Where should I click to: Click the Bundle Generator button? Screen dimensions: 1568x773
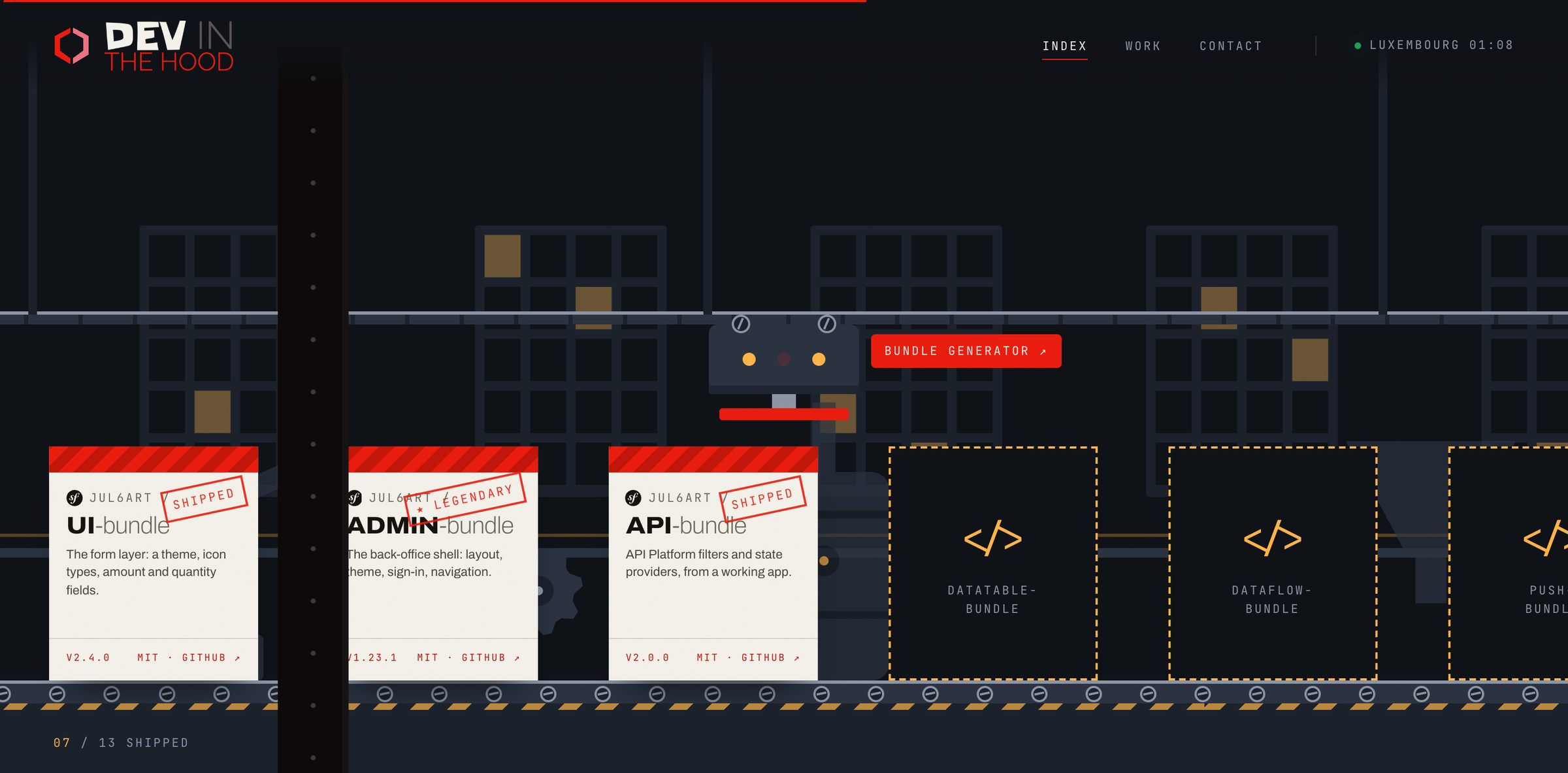click(966, 351)
